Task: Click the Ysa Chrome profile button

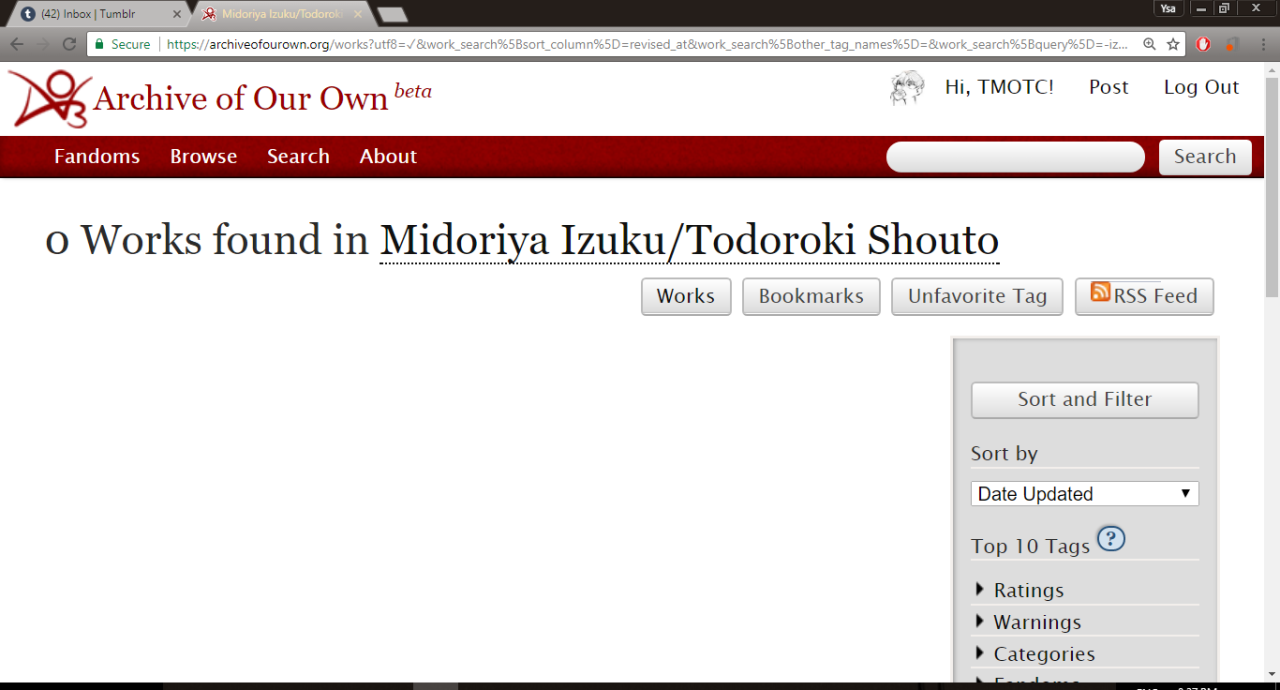Action: [x=1168, y=8]
